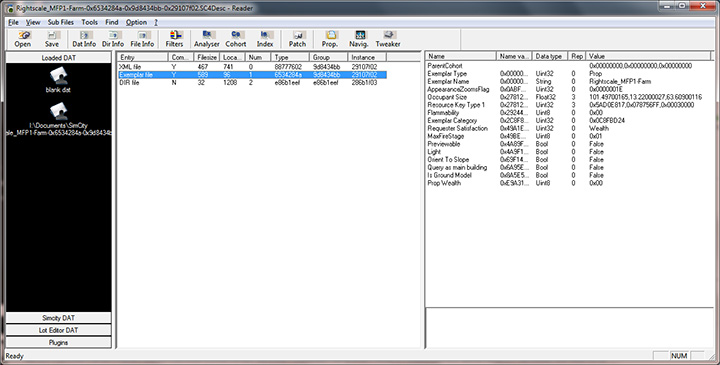Screen dimensions: 720x365
Task: Sort properties by Name column header
Action: (461, 56)
